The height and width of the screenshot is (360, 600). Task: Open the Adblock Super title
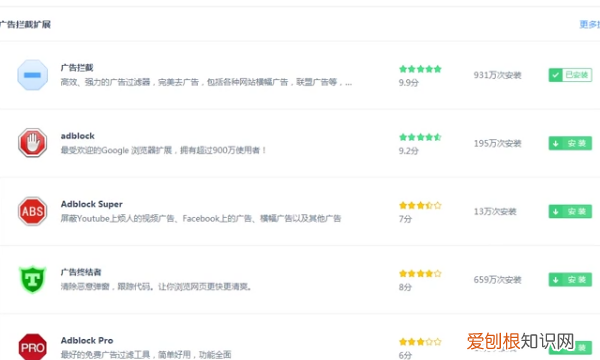[x=91, y=204]
